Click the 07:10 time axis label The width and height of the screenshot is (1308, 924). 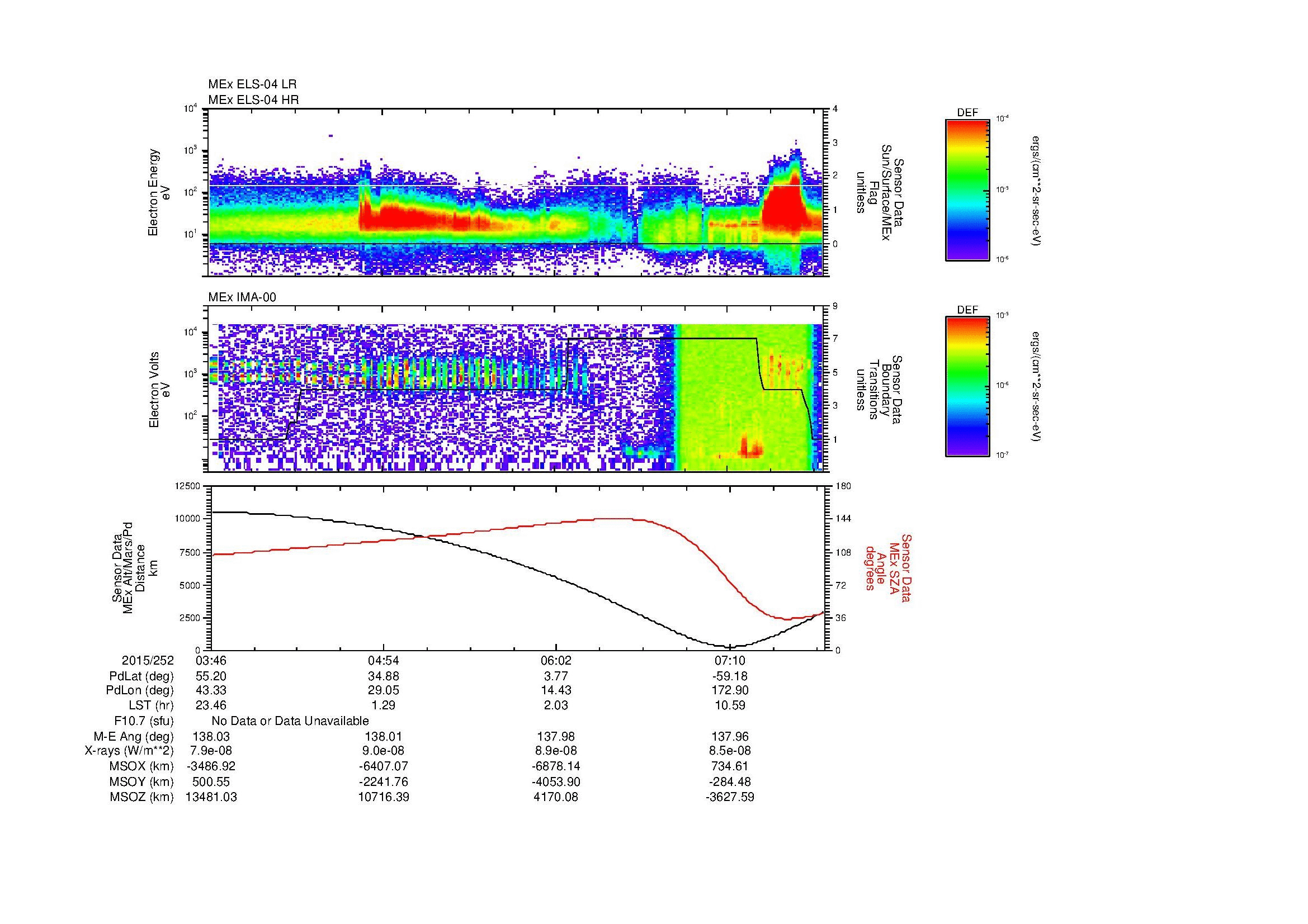(730, 660)
